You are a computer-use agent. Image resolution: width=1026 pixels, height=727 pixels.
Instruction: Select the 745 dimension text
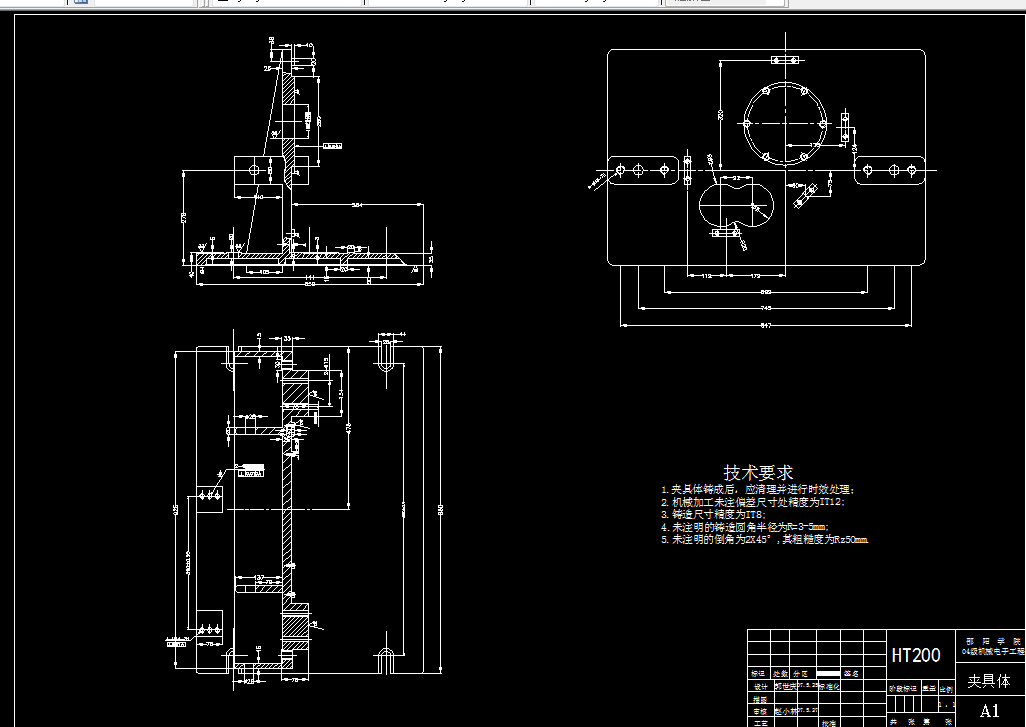[766, 308]
